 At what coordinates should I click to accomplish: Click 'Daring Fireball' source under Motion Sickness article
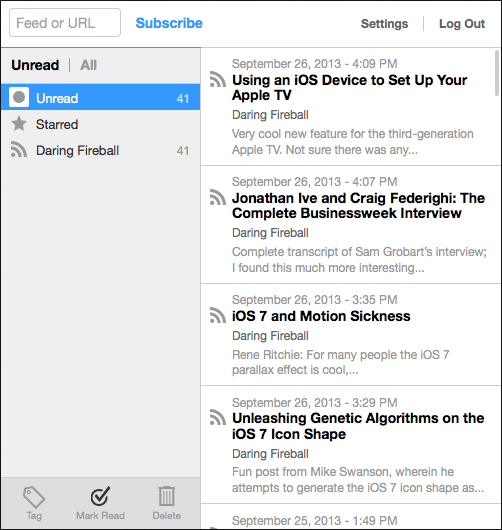click(270, 336)
